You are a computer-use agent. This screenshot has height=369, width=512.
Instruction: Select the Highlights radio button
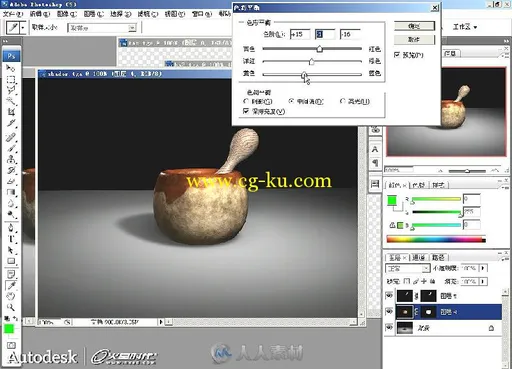pyautogui.click(x=342, y=101)
